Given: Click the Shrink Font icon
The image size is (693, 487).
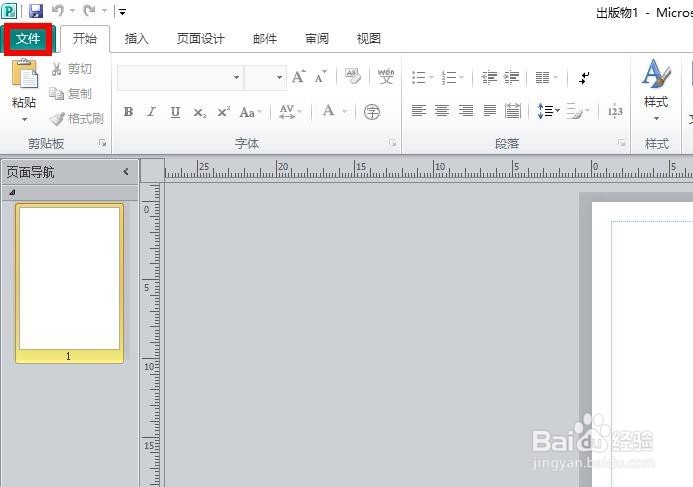Looking at the screenshot, I should [320, 77].
